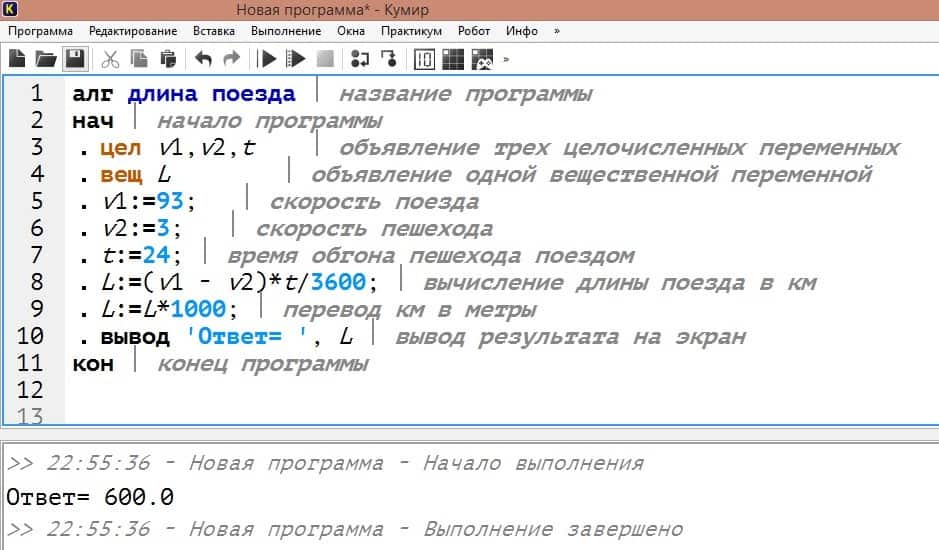
Task: Click keyword кон on line 11
Action: [93, 363]
